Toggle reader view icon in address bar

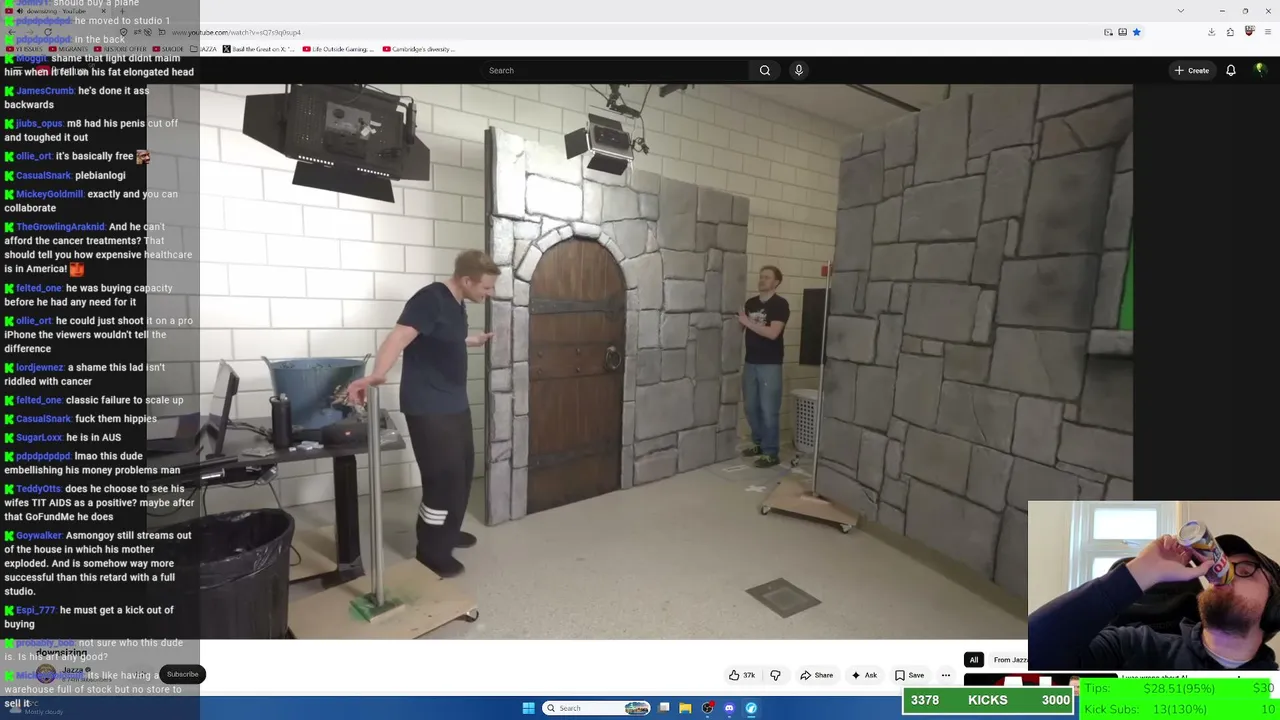coord(1122,32)
